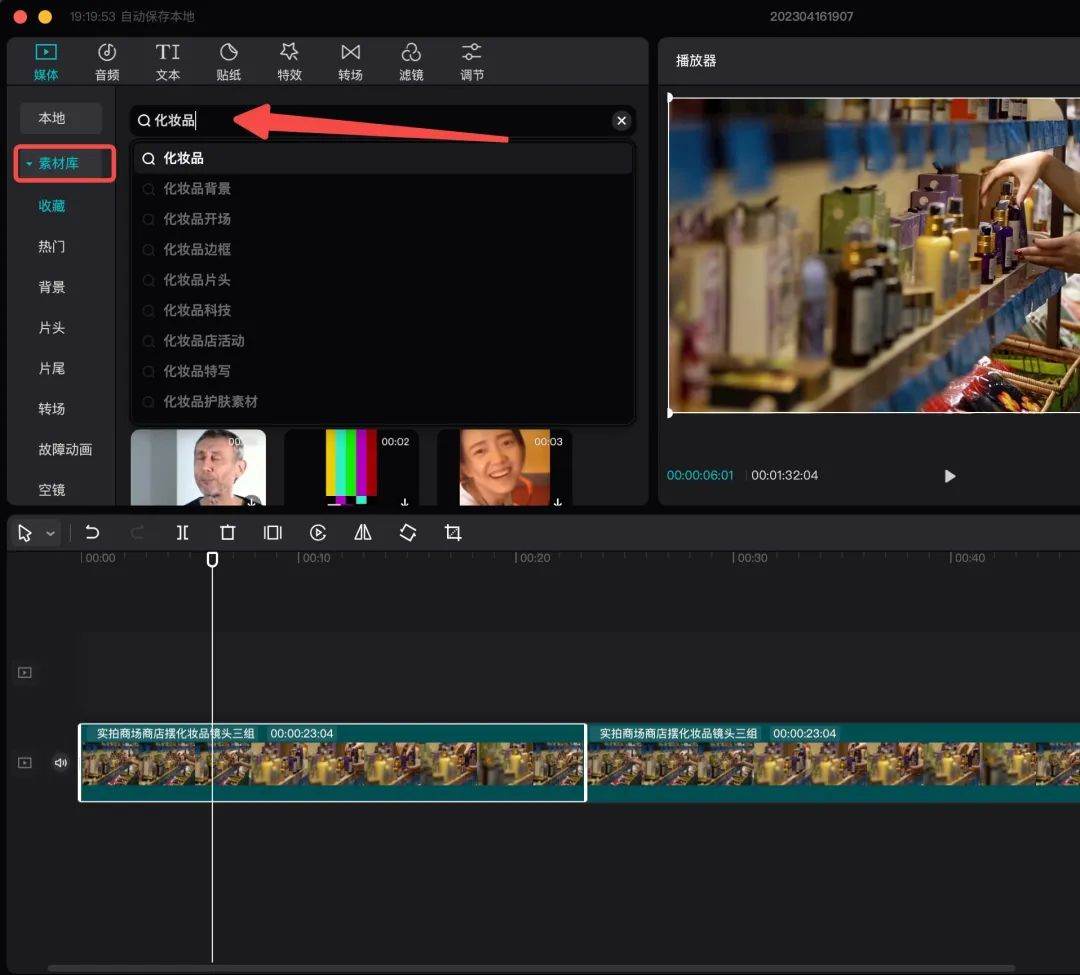Click the upper track video icon
Viewport: 1080px width, 975px height.
(25, 672)
